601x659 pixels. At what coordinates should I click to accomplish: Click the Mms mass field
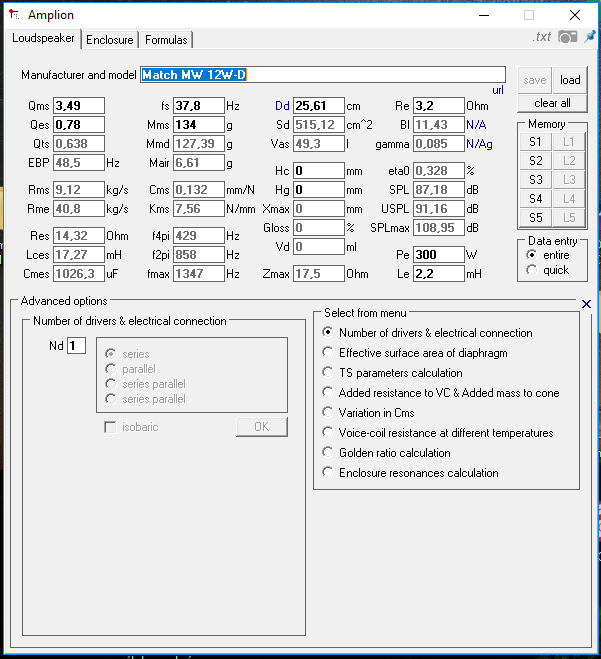199,124
